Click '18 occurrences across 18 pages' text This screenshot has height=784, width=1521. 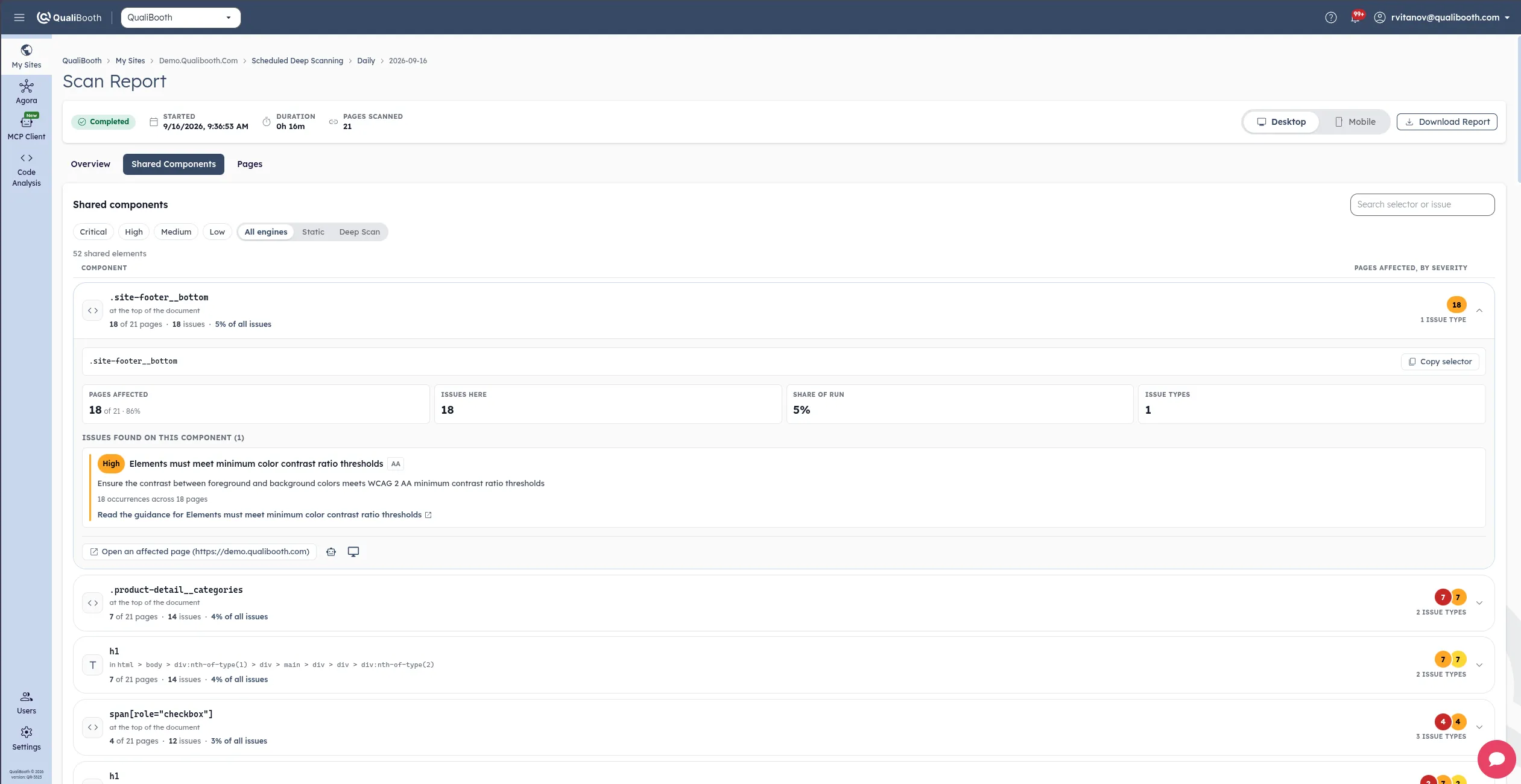[x=153, y=499]
